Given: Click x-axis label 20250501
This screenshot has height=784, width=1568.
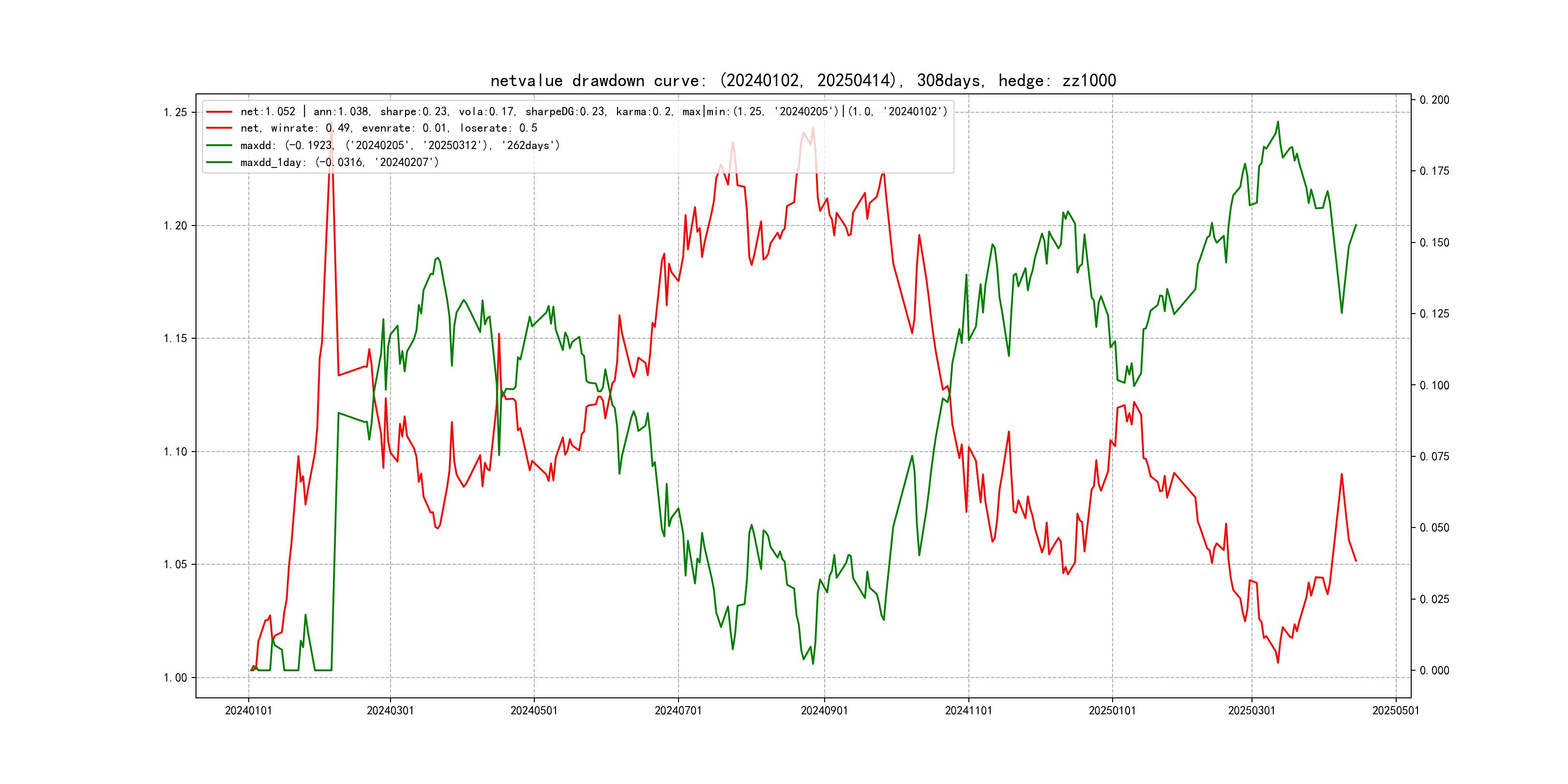Looking at the screenshot, I should click(x=1396, y=710).
